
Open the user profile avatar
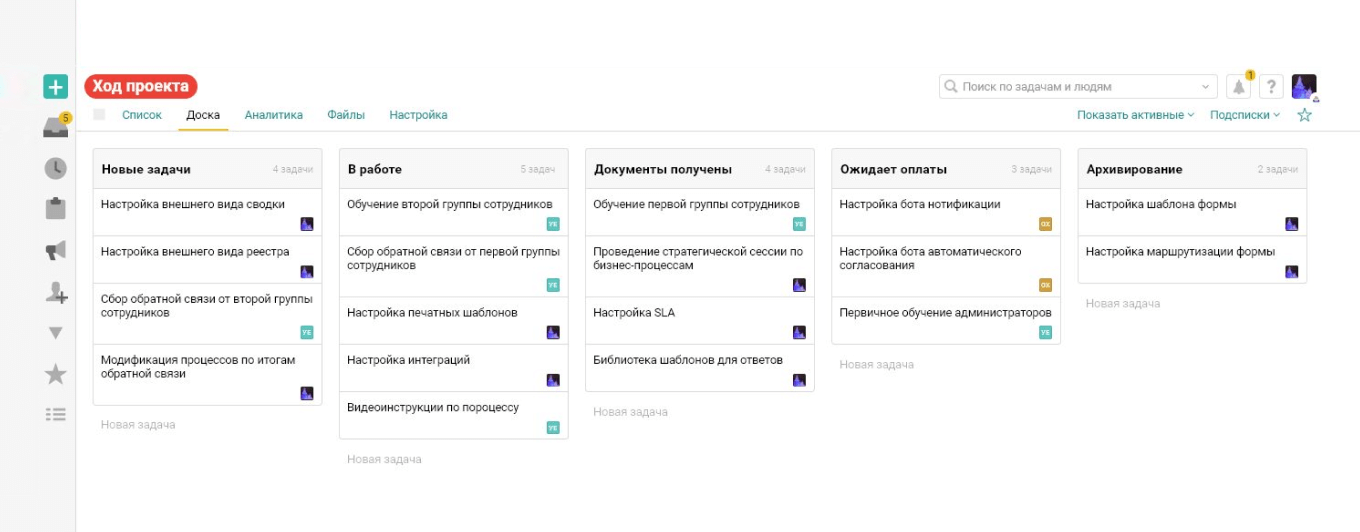point(1304,87)
